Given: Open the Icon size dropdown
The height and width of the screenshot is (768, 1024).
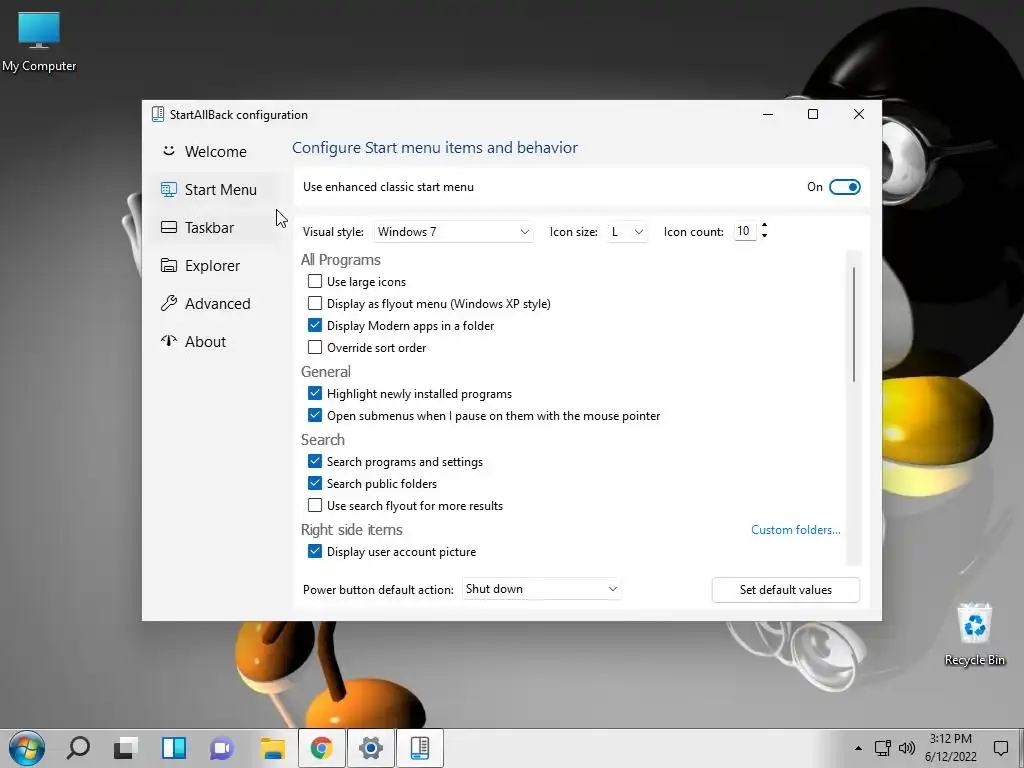Looking at the screenshot, I should coord(627,232).
